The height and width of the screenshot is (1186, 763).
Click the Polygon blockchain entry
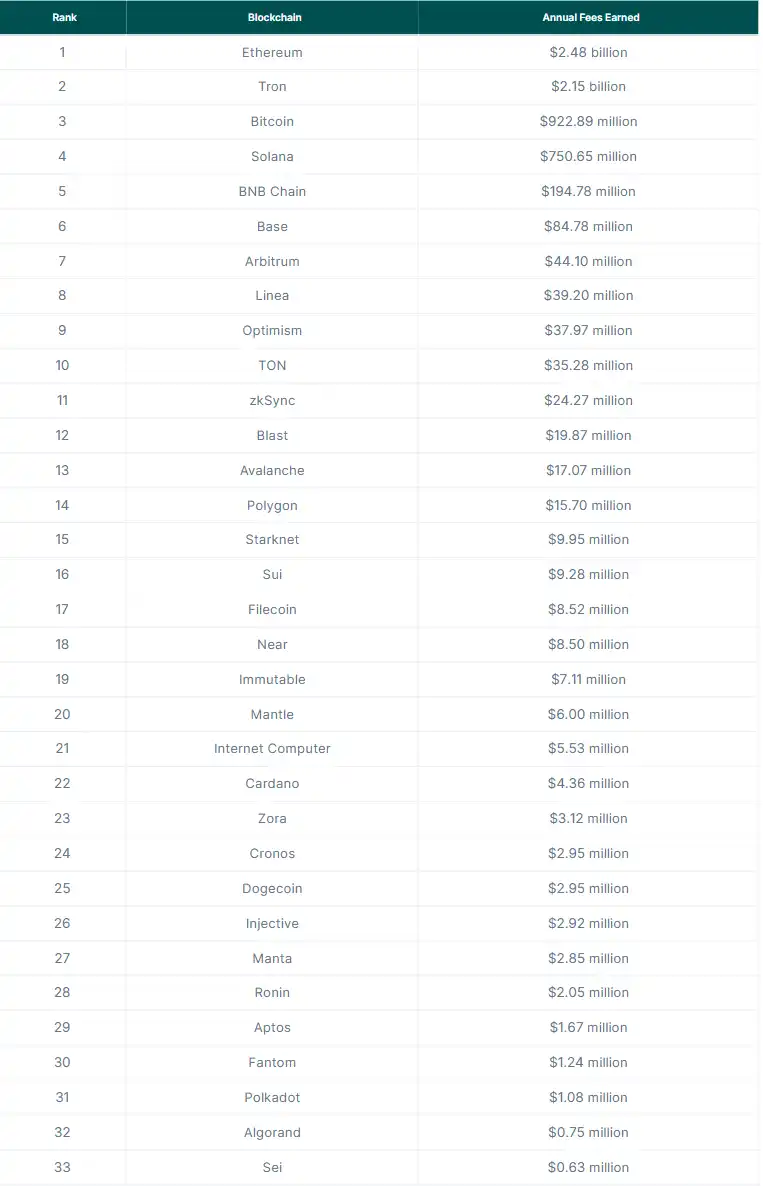click(272, 506)
